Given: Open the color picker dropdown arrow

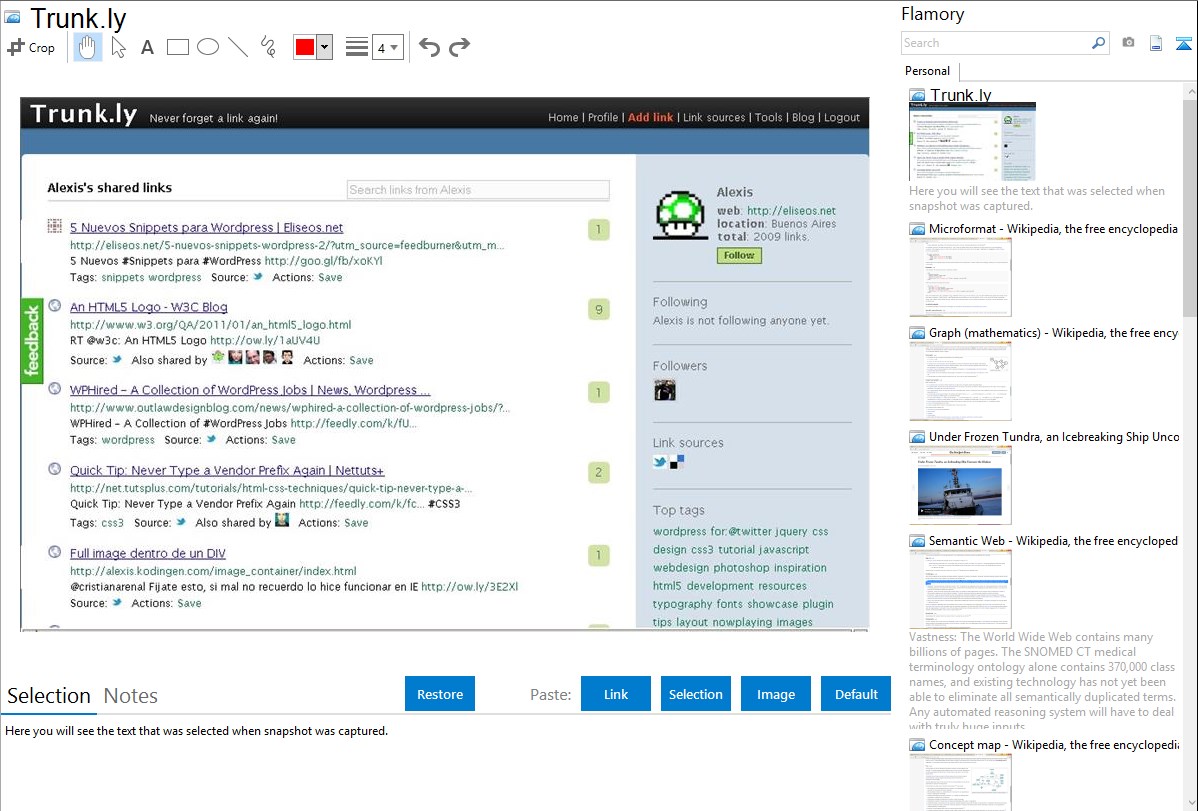Looking at the screenshot, I should [325, 47].
